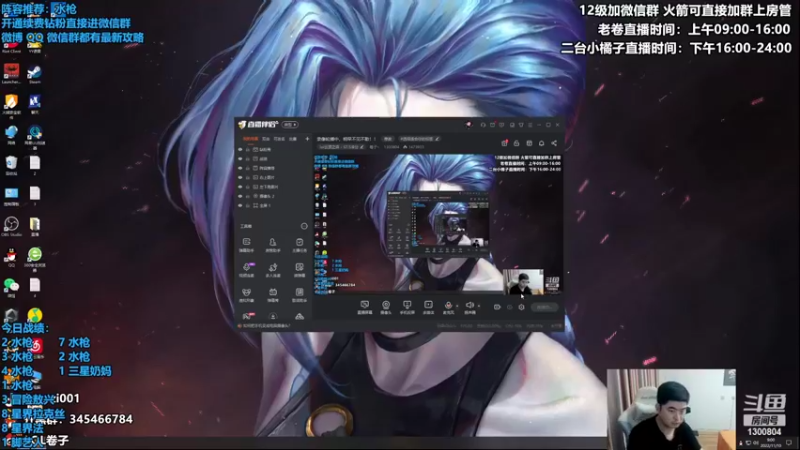Open Steam desktop shortcut
The height and width of the screenshot is (450, 800).
coord(34,74)
